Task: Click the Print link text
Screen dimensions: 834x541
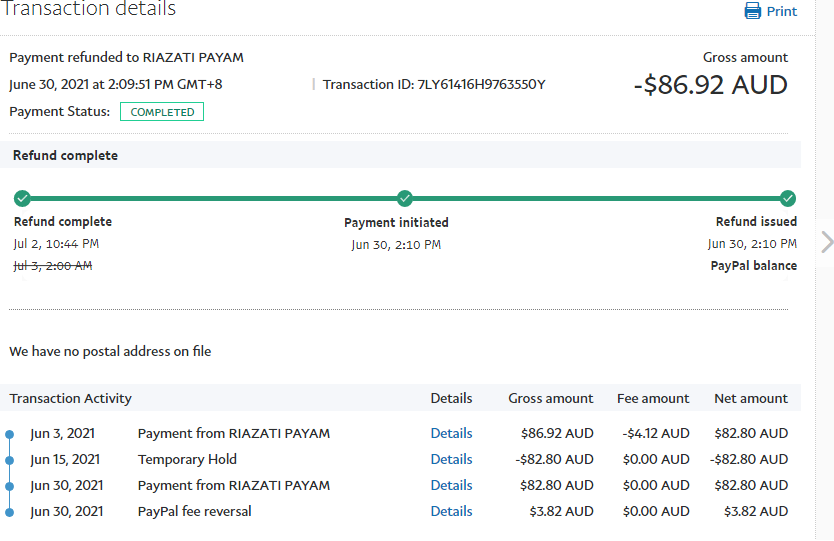Action: click(x=781, y=12)
